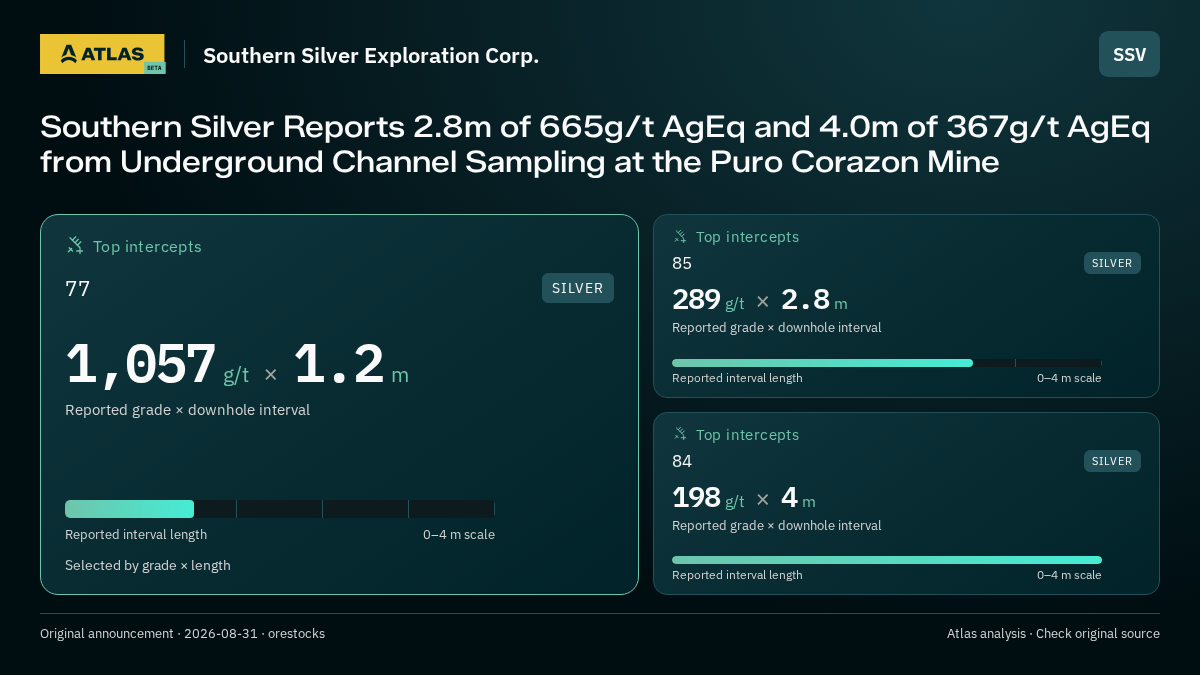Click the 289 g/t grade value

click(x=708, y=300)
